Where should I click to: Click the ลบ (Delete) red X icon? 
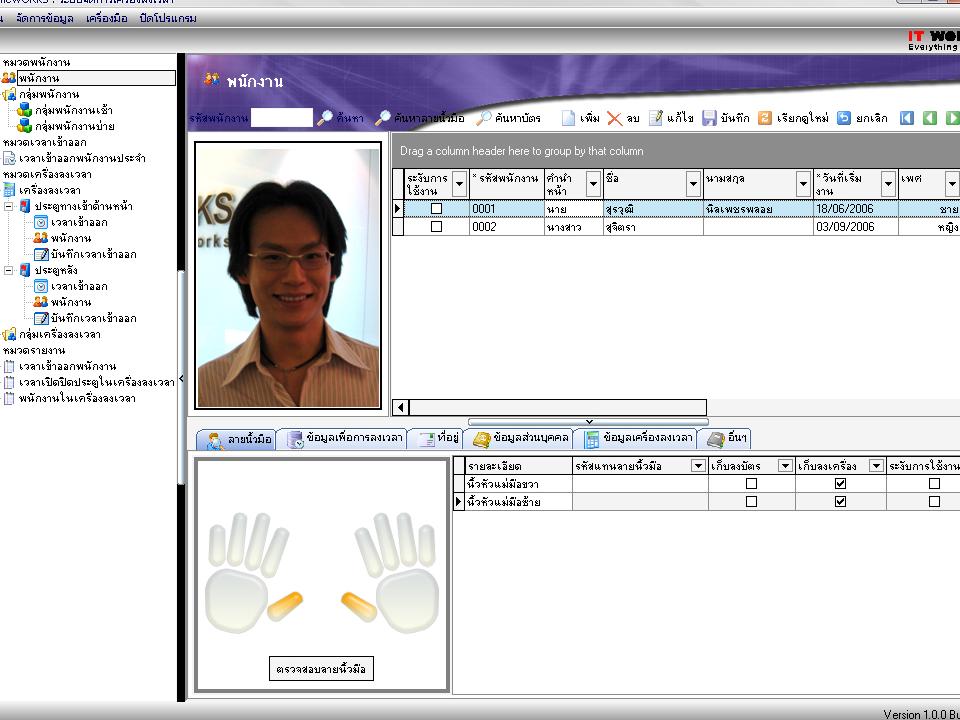point(615,118)
